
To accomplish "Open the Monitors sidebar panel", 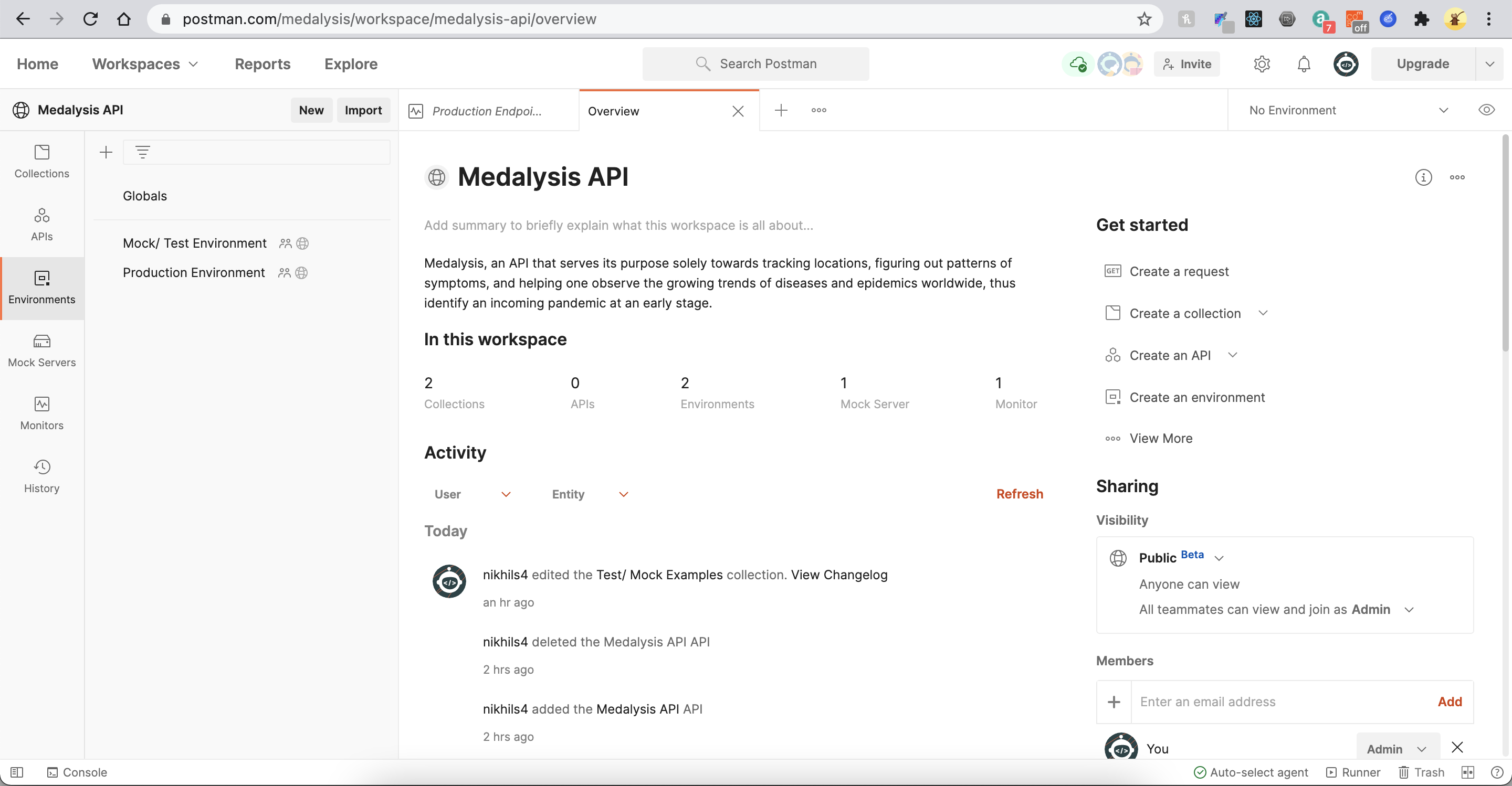I will click(x=41, y=413).
